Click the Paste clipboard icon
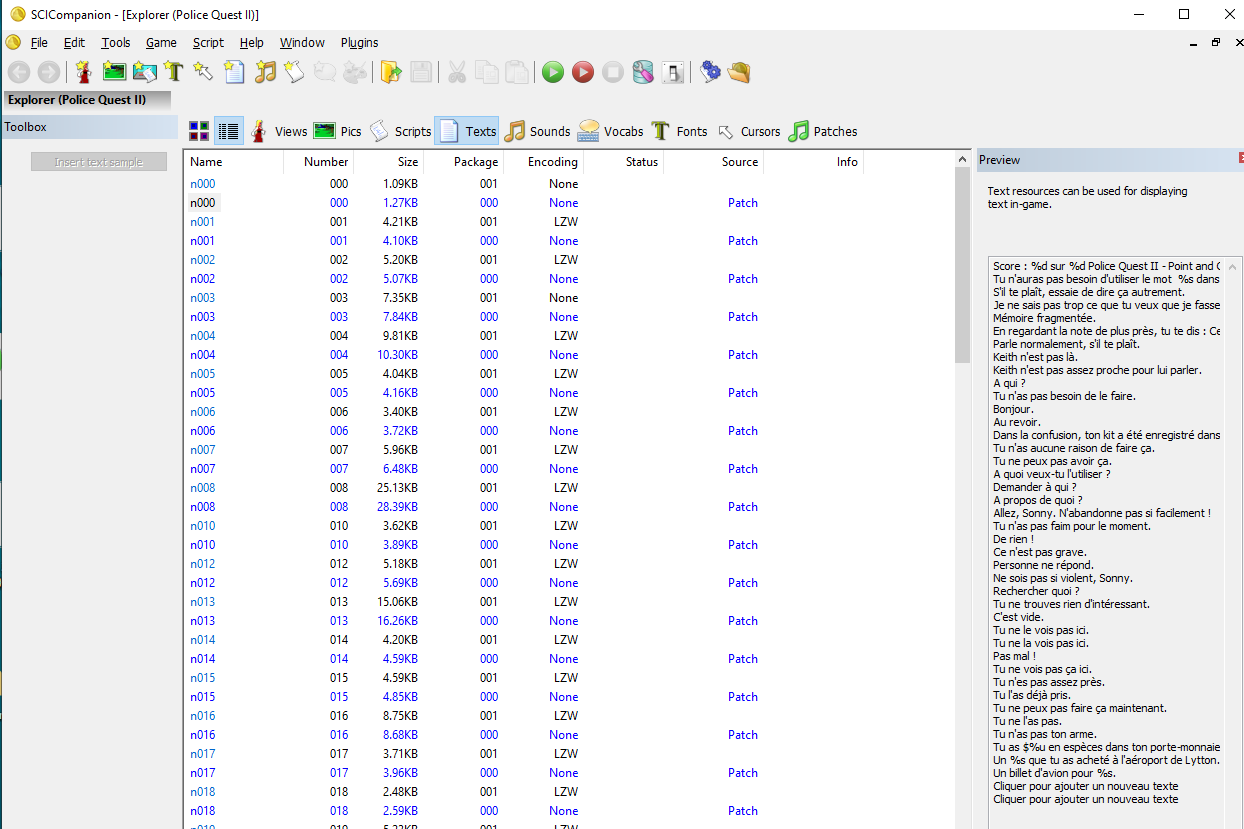 (x=517, y=72)
